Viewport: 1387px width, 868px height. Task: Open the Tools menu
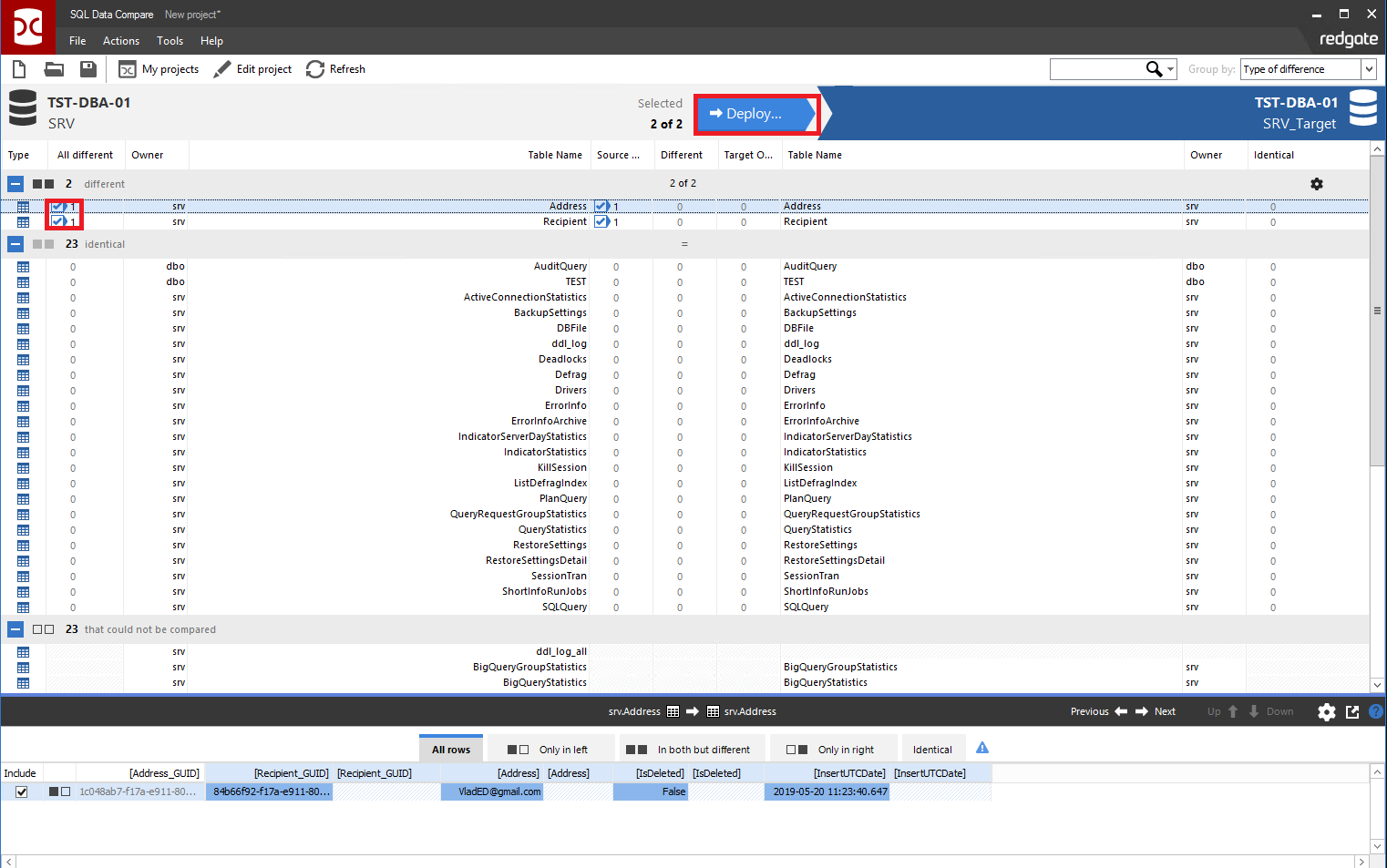[x=170, y=41]
